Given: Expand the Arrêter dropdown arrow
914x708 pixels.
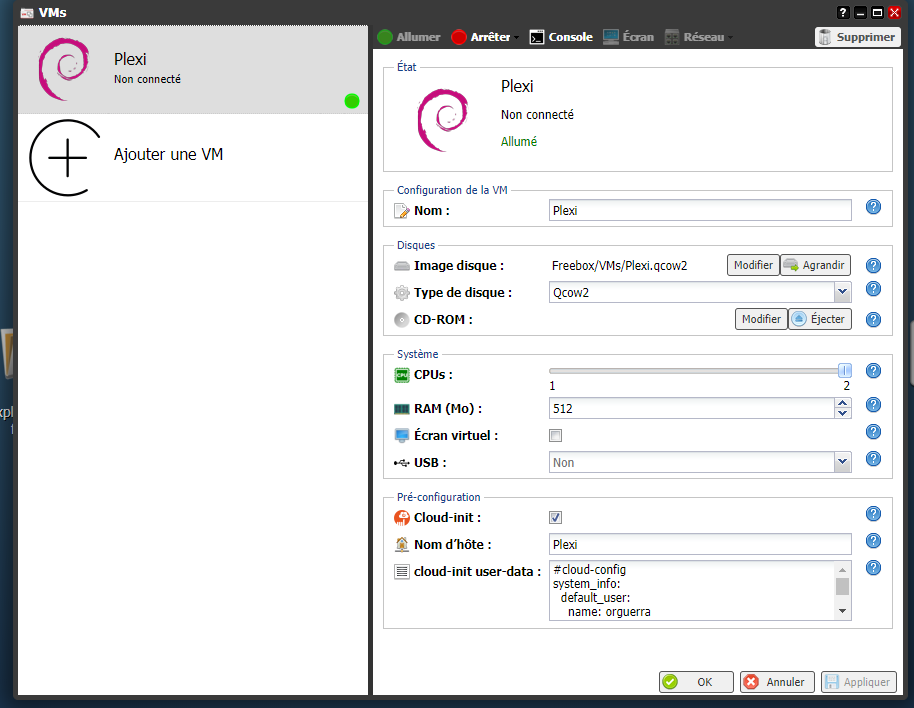Looking at the screenshot, I should pos(516,38).
